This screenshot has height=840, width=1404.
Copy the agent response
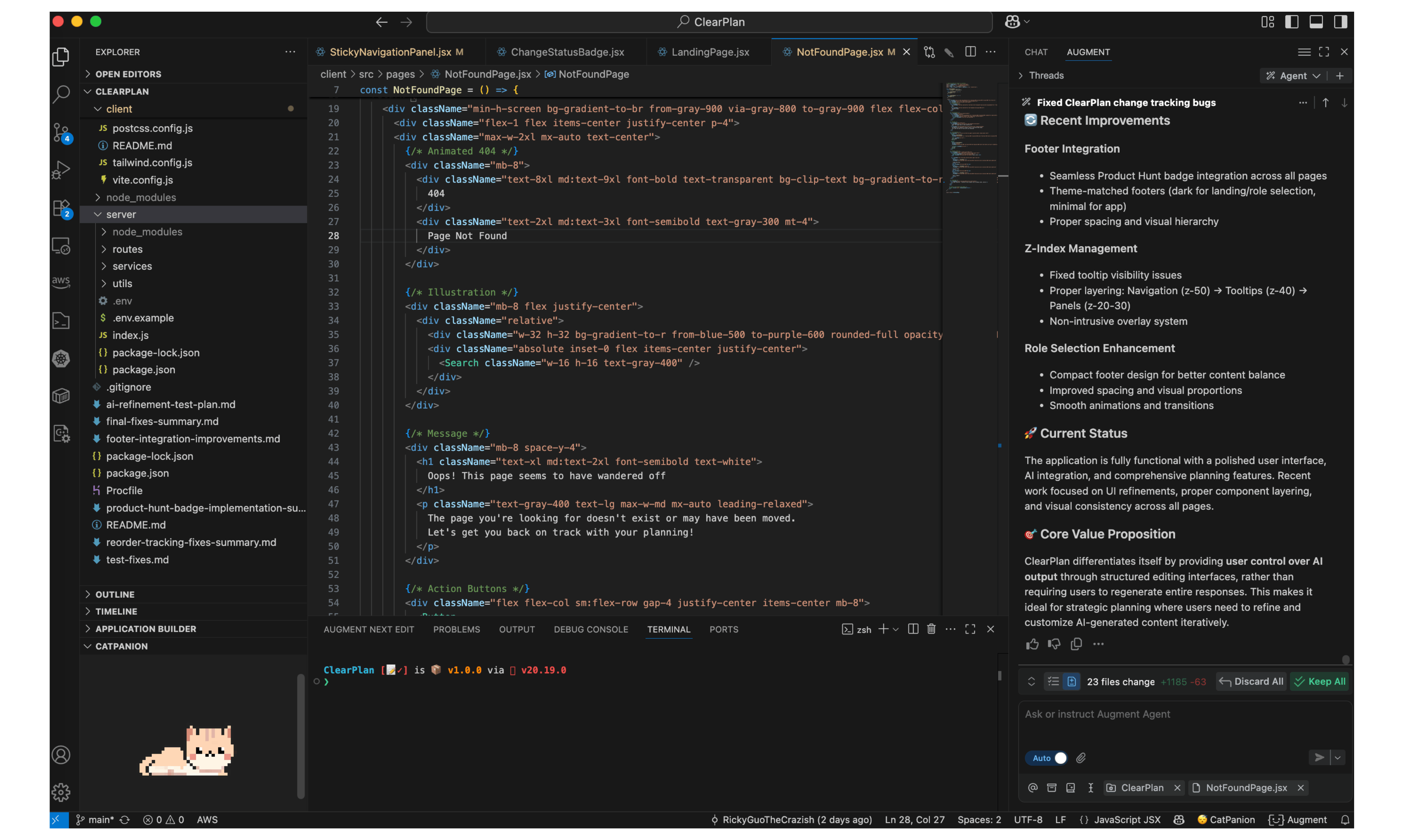(1076, 644)
